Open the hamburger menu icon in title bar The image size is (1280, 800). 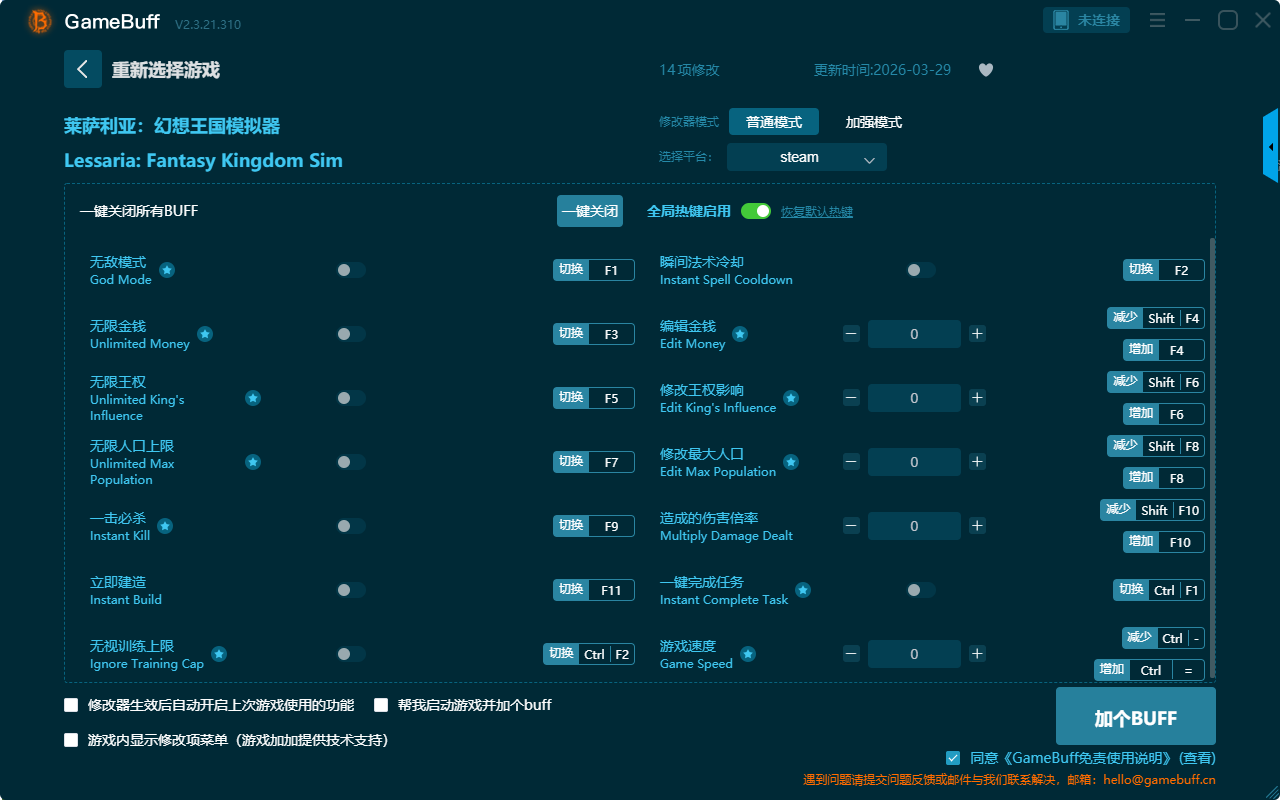coord(1157,20)
